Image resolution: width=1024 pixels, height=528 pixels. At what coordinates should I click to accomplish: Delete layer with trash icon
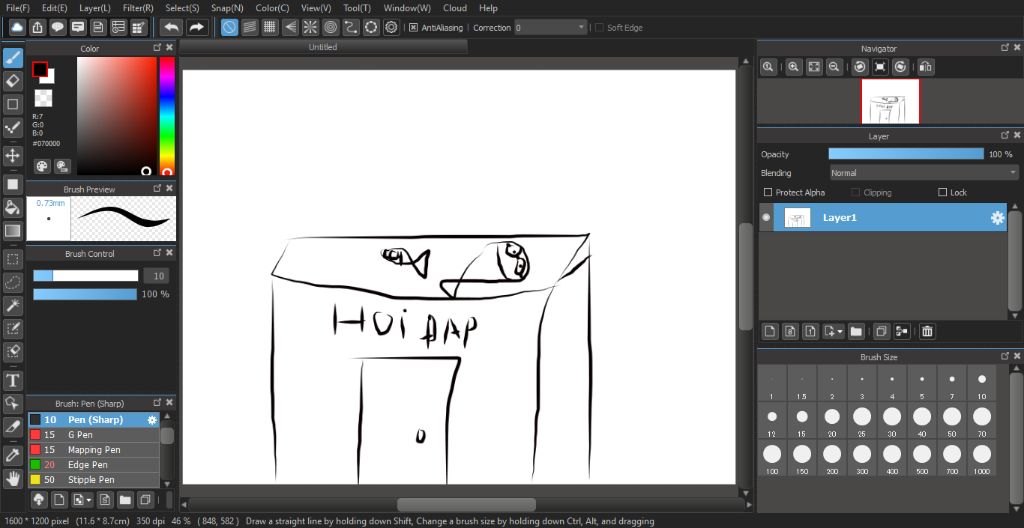tap(926, 331)
